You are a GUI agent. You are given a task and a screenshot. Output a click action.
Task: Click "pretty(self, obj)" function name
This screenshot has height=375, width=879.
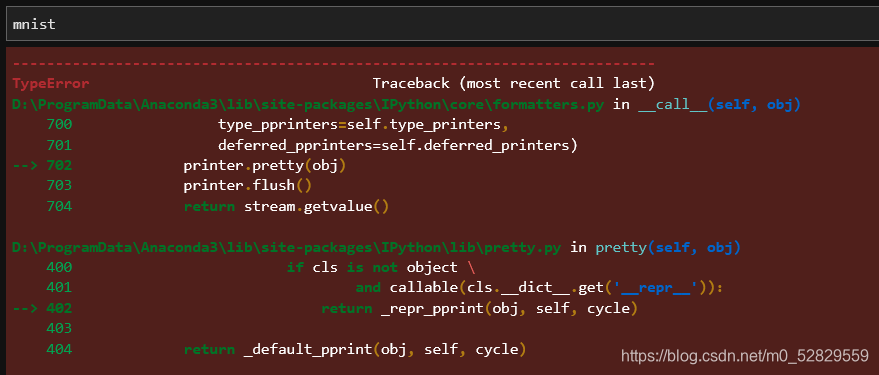668,248
